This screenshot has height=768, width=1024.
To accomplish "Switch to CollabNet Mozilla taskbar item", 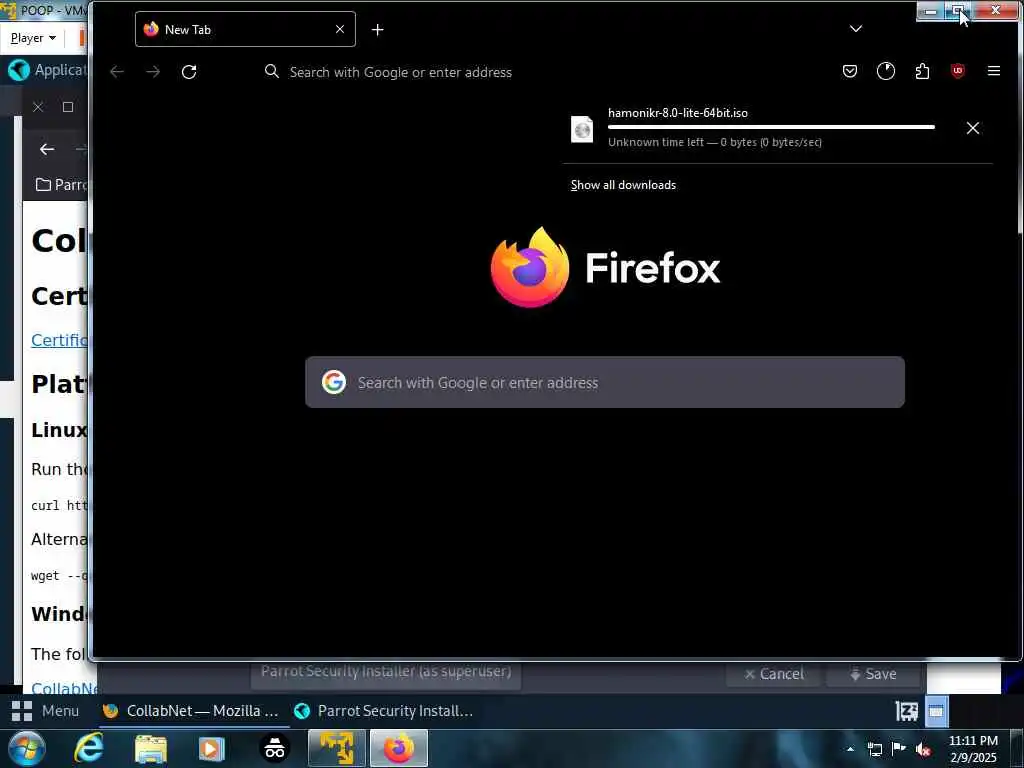I will click(x=193, y=711).
